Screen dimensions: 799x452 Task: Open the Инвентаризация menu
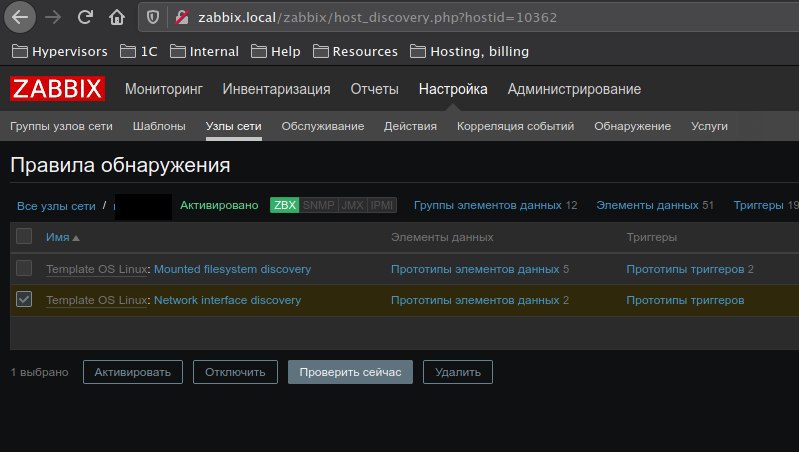(276, 89)
